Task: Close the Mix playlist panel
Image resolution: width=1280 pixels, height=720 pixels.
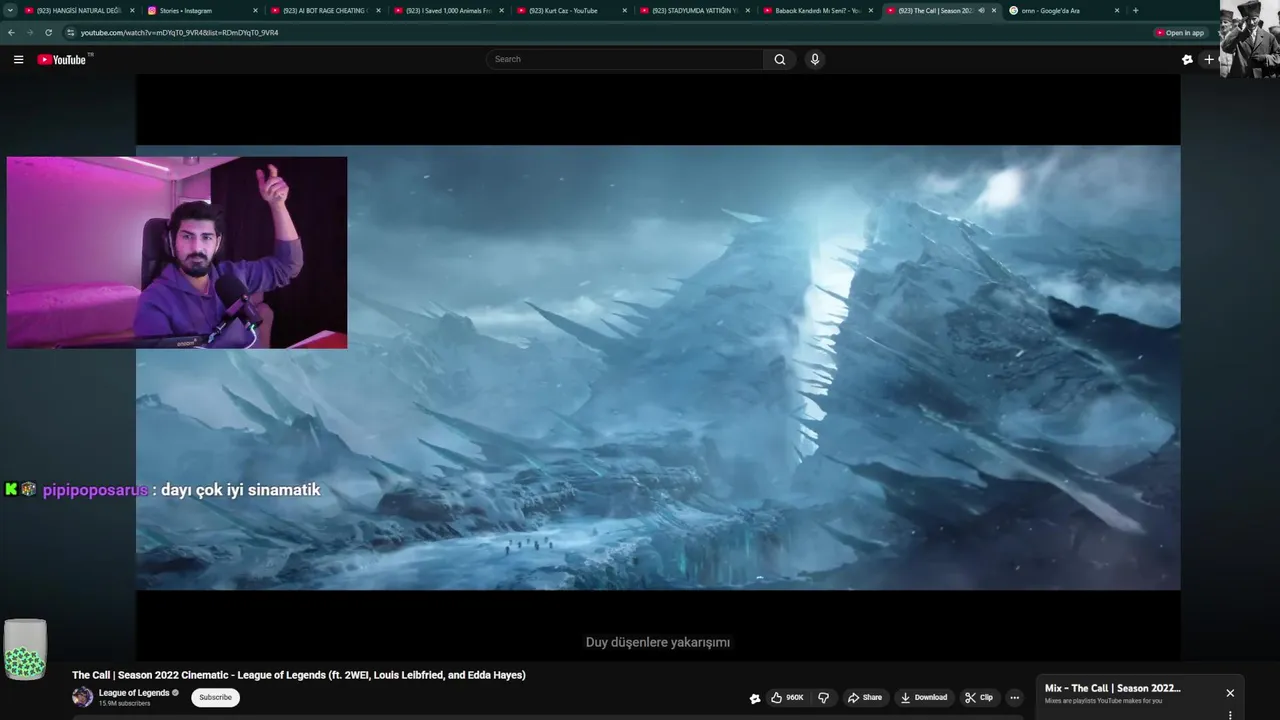Action: click(1230, 693)
